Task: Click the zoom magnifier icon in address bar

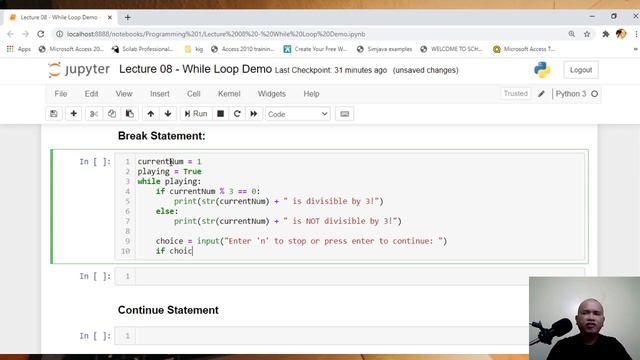Action: coord(571,34)
